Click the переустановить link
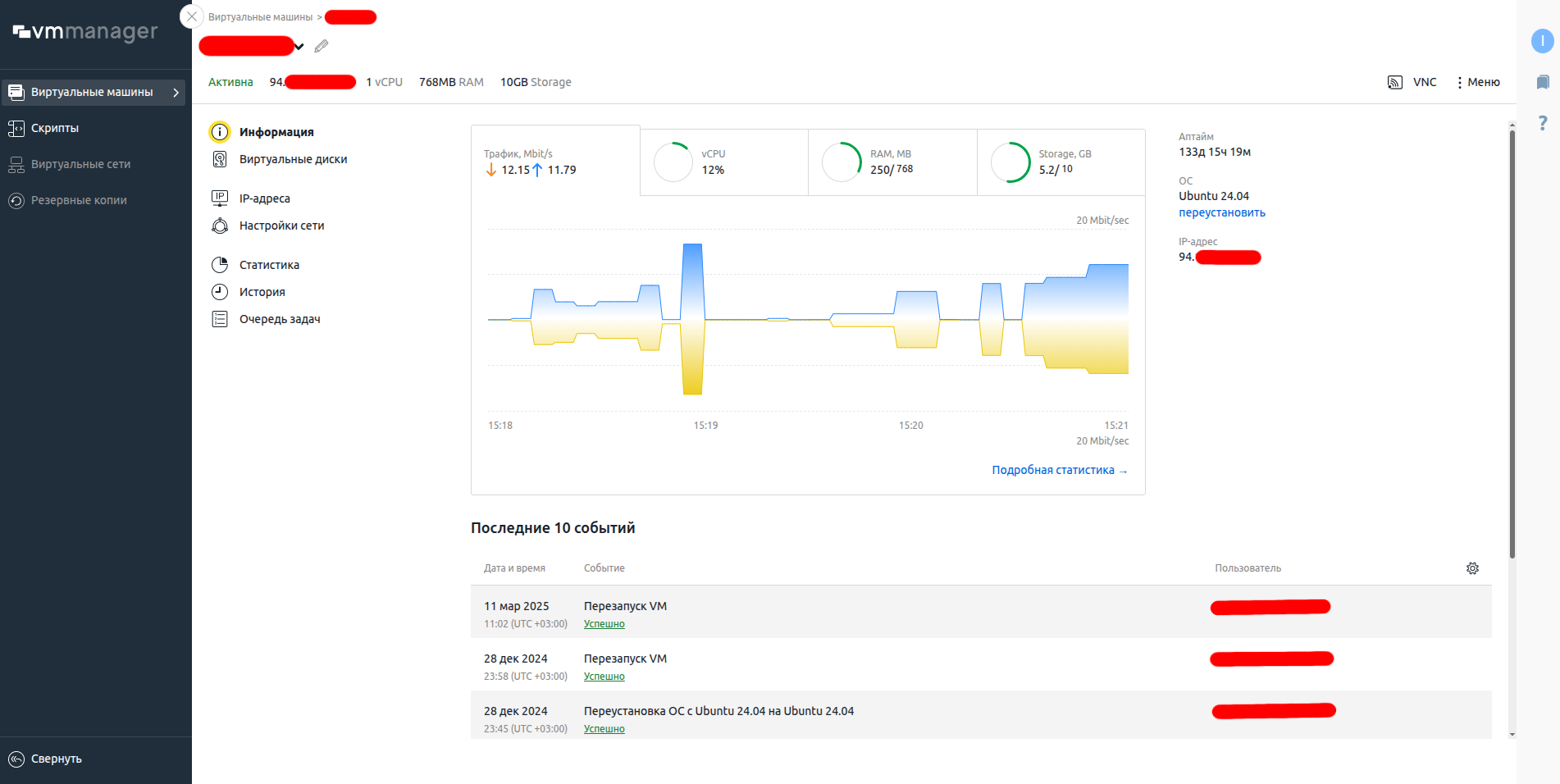Viewport: 1560px width, 784px height. coord(1221,212)
